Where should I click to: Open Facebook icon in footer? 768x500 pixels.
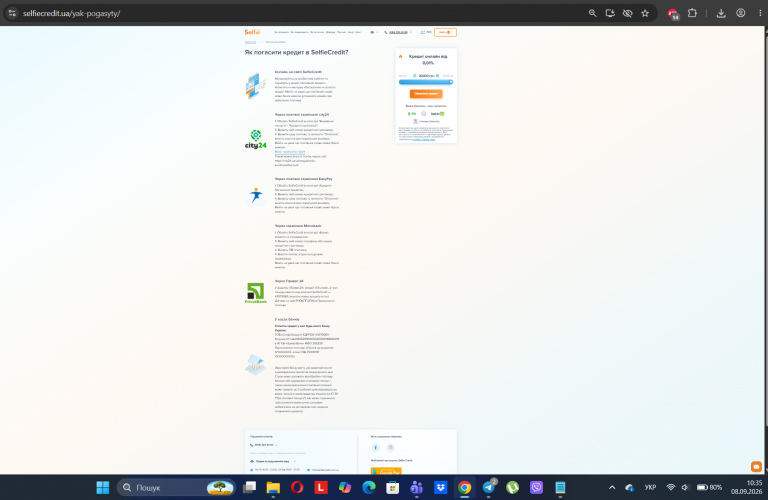click(x=376, y=448)
